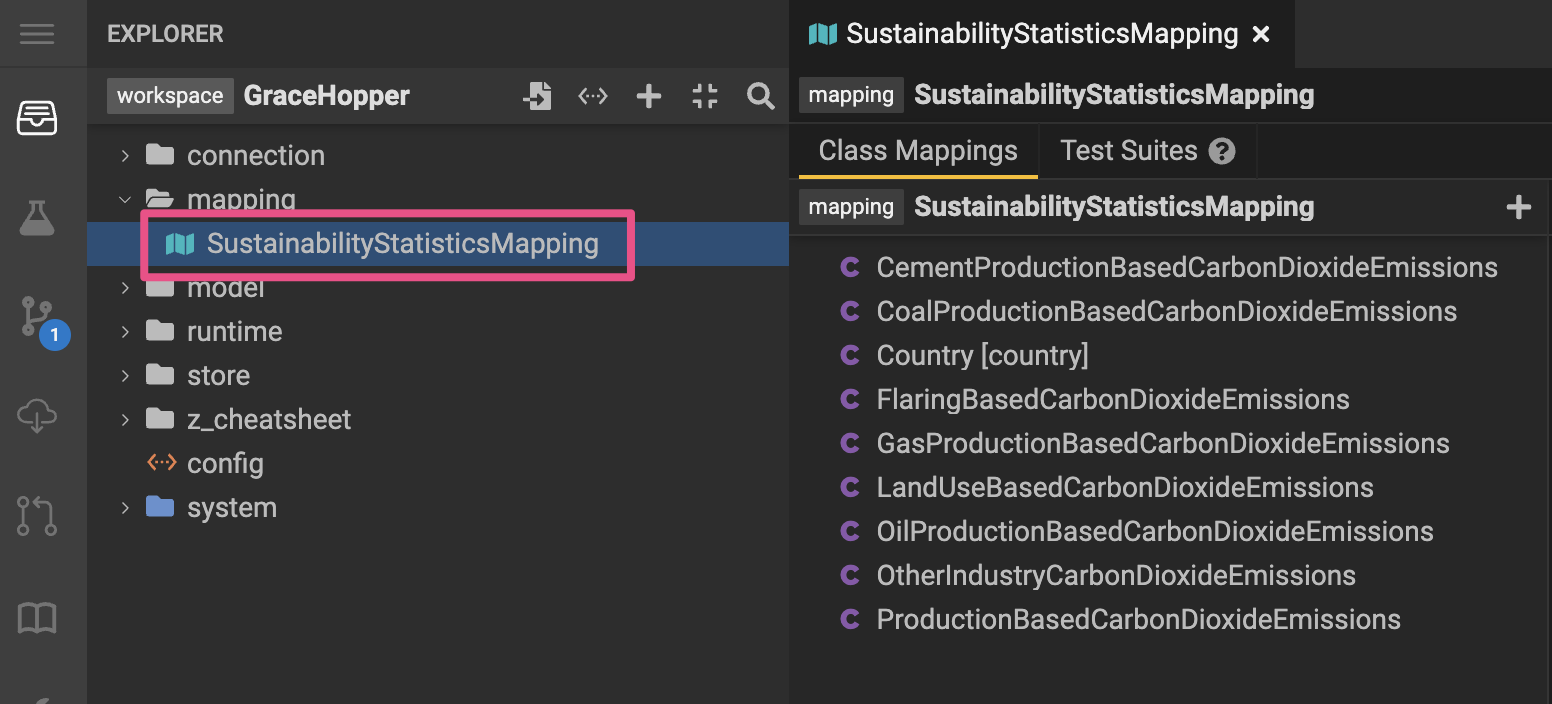Select the Class Mappings tab
Viewport: 1552px width, 704px height.
(x=917, y=151)
